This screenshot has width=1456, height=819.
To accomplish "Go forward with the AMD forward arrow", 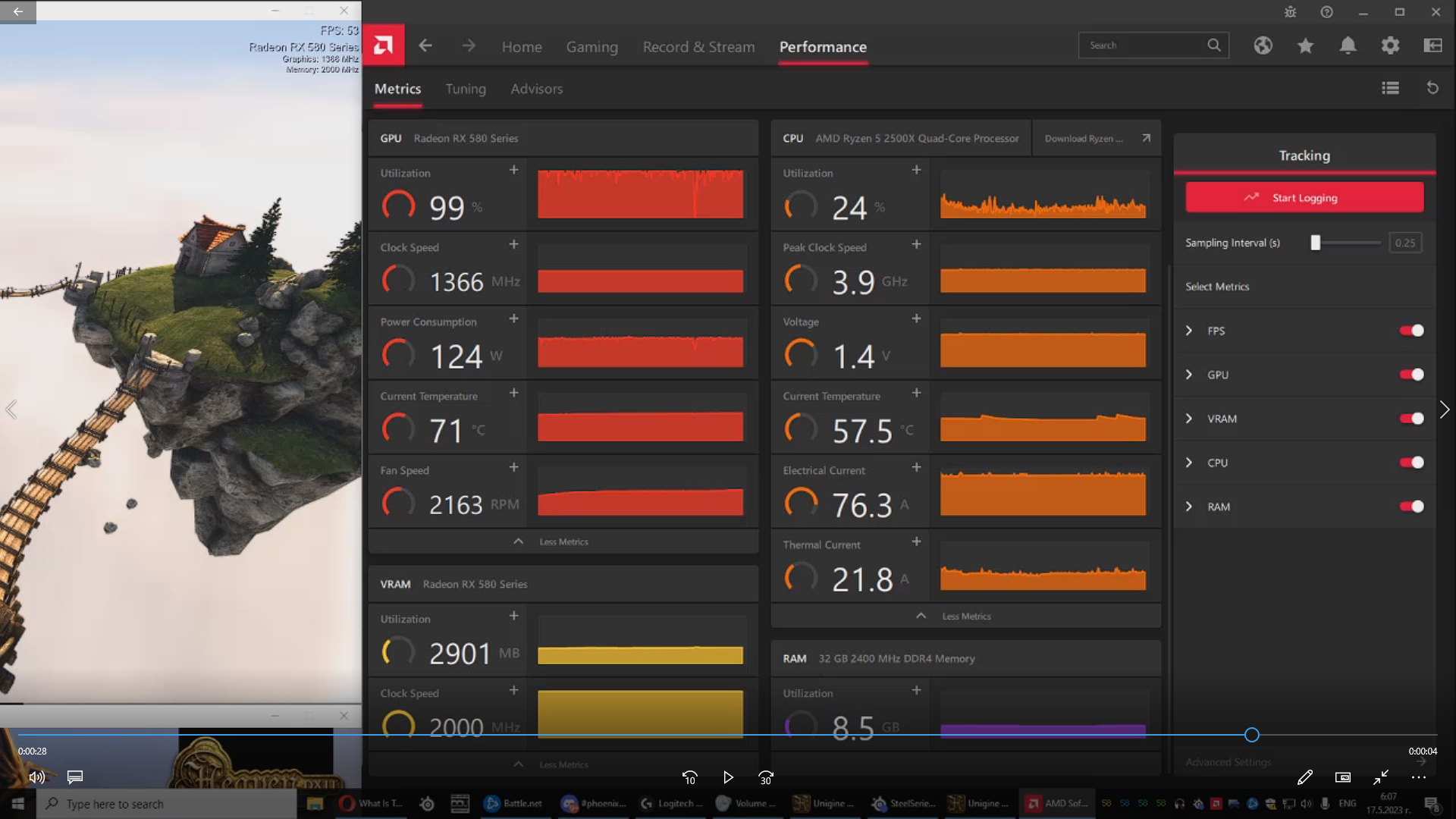I will tap(469, 45).
